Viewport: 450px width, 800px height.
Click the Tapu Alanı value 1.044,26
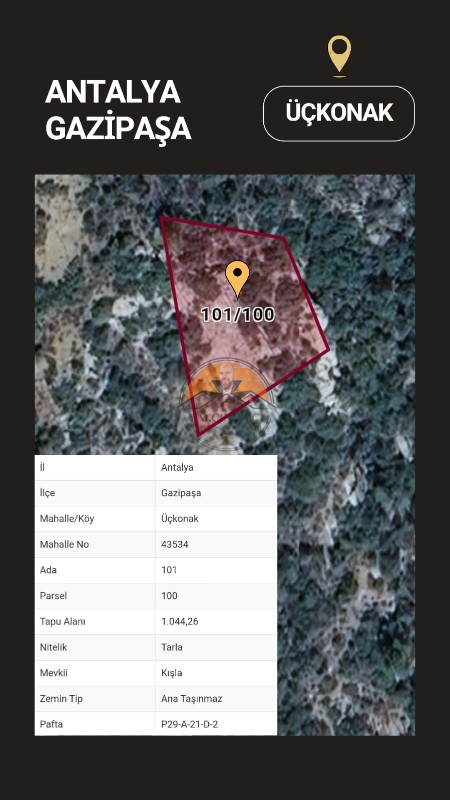tap(179, 621)
